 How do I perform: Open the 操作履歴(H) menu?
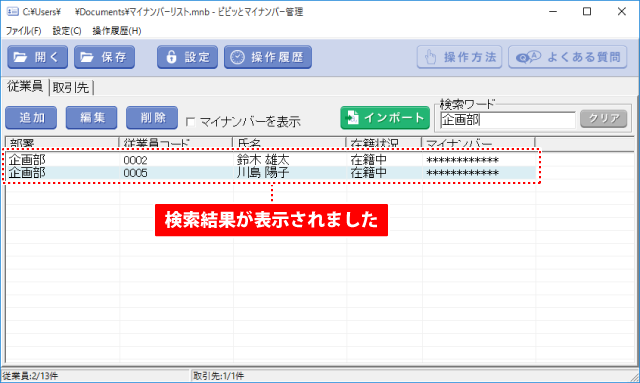(x=117, y=31)
